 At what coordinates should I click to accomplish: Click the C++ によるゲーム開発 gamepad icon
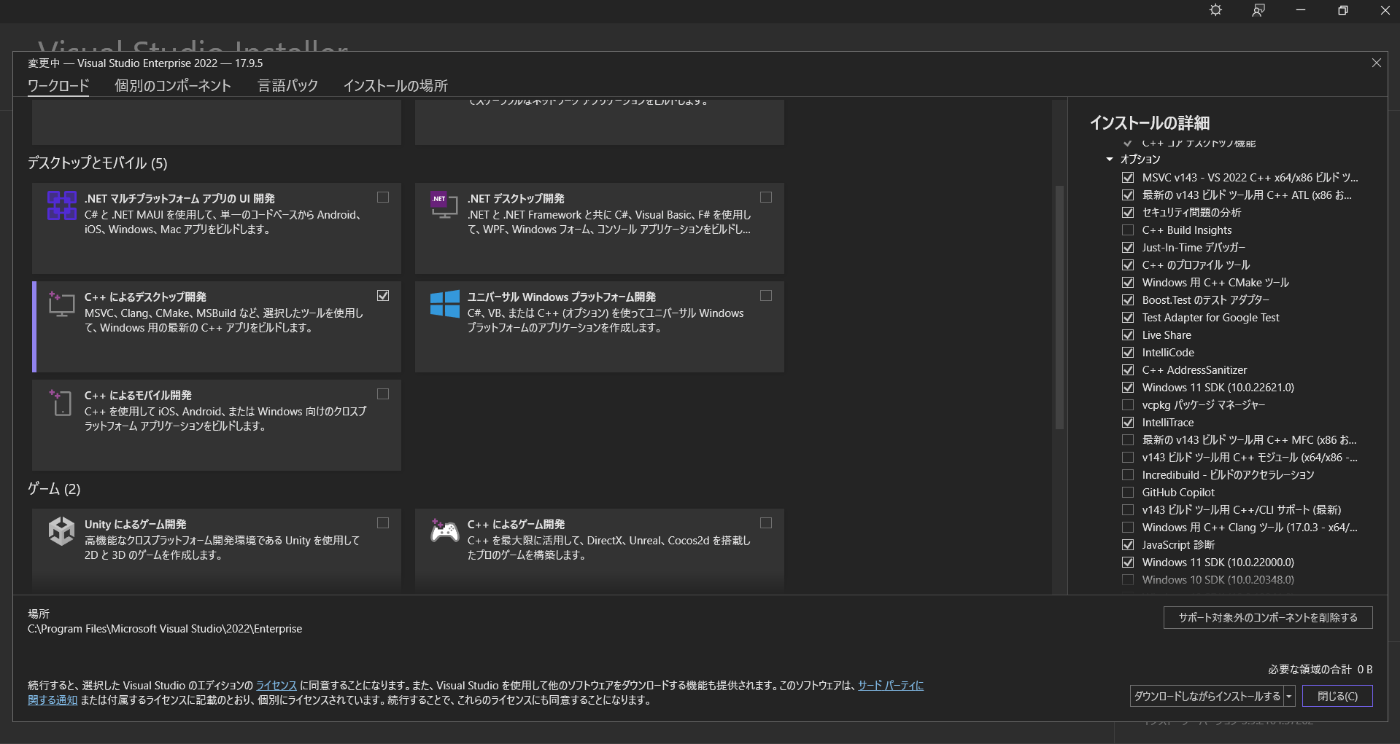[444, 531]
